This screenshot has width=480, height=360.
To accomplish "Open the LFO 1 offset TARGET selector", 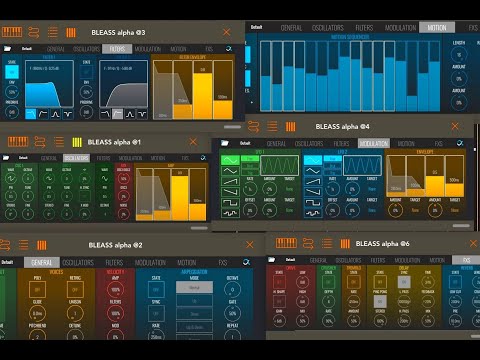I will coord(289,210).
